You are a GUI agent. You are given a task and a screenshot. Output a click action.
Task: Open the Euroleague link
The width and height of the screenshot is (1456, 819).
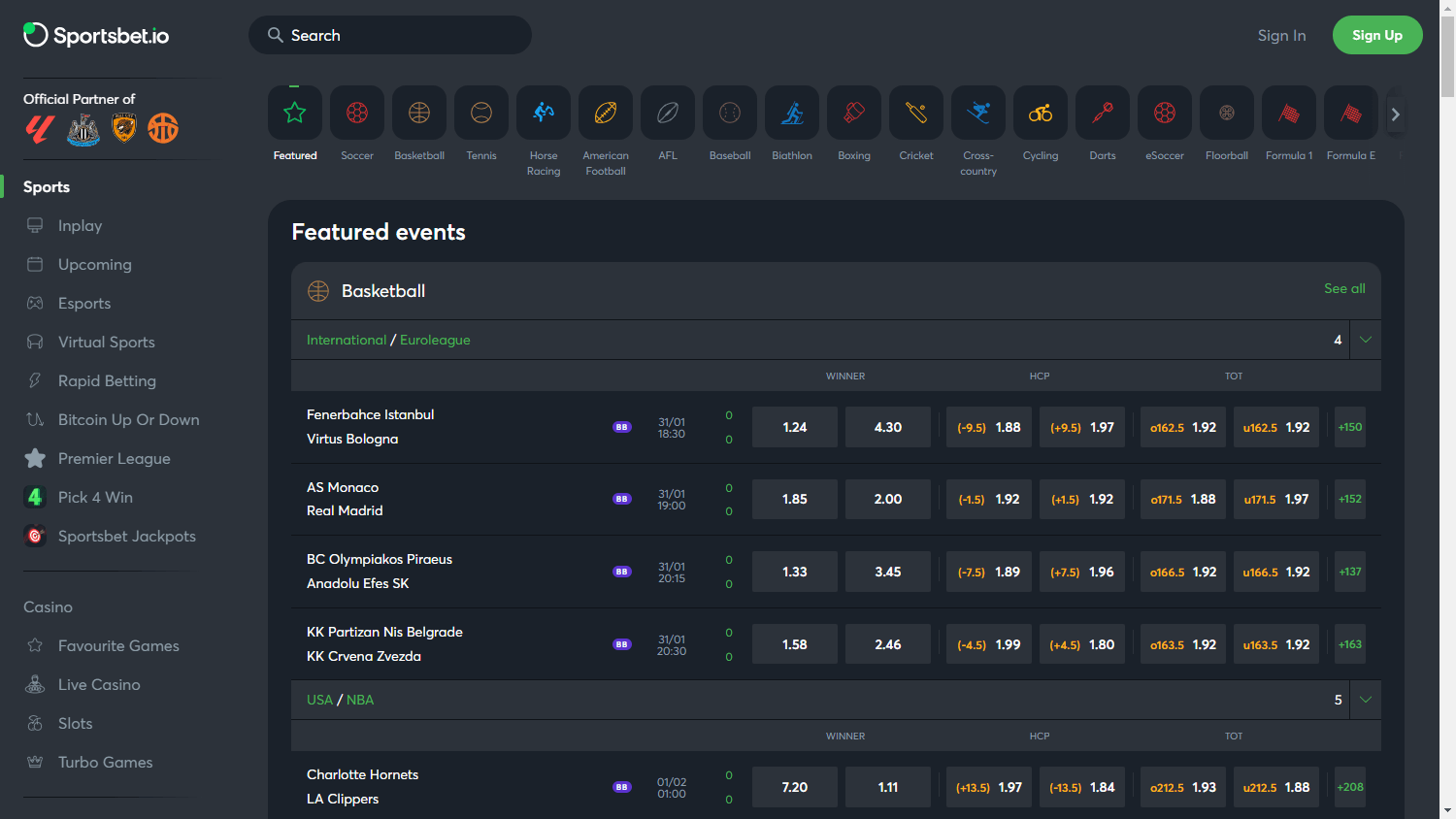point(435,340)
